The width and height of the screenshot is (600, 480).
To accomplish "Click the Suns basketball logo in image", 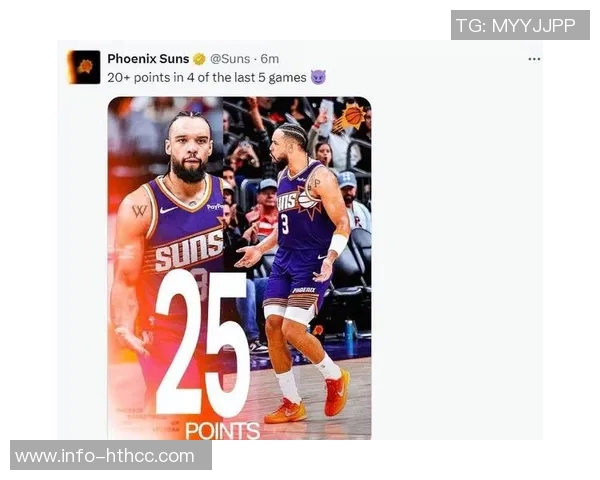I will pos(349,116).
